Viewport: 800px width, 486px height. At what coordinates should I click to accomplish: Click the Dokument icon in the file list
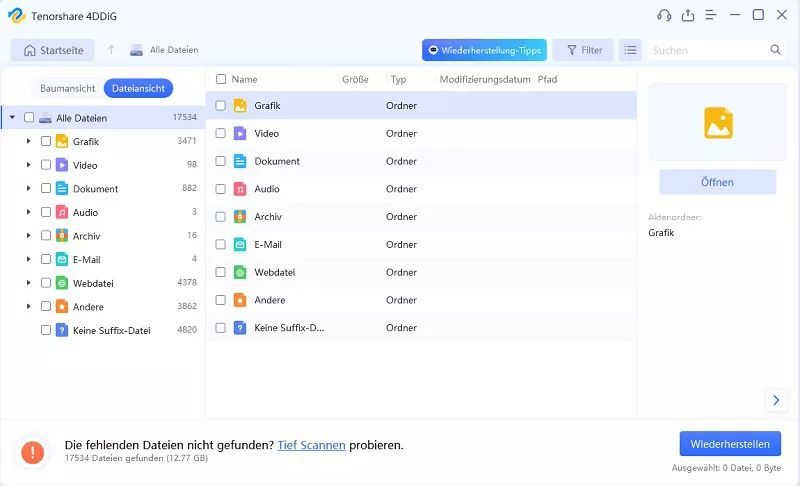point(240,161)
